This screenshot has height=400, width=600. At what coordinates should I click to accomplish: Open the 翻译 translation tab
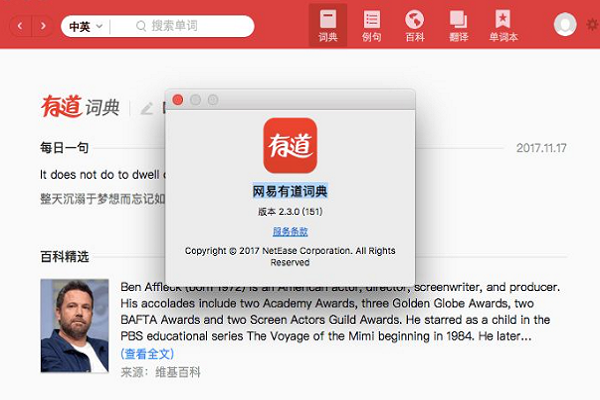458,25
